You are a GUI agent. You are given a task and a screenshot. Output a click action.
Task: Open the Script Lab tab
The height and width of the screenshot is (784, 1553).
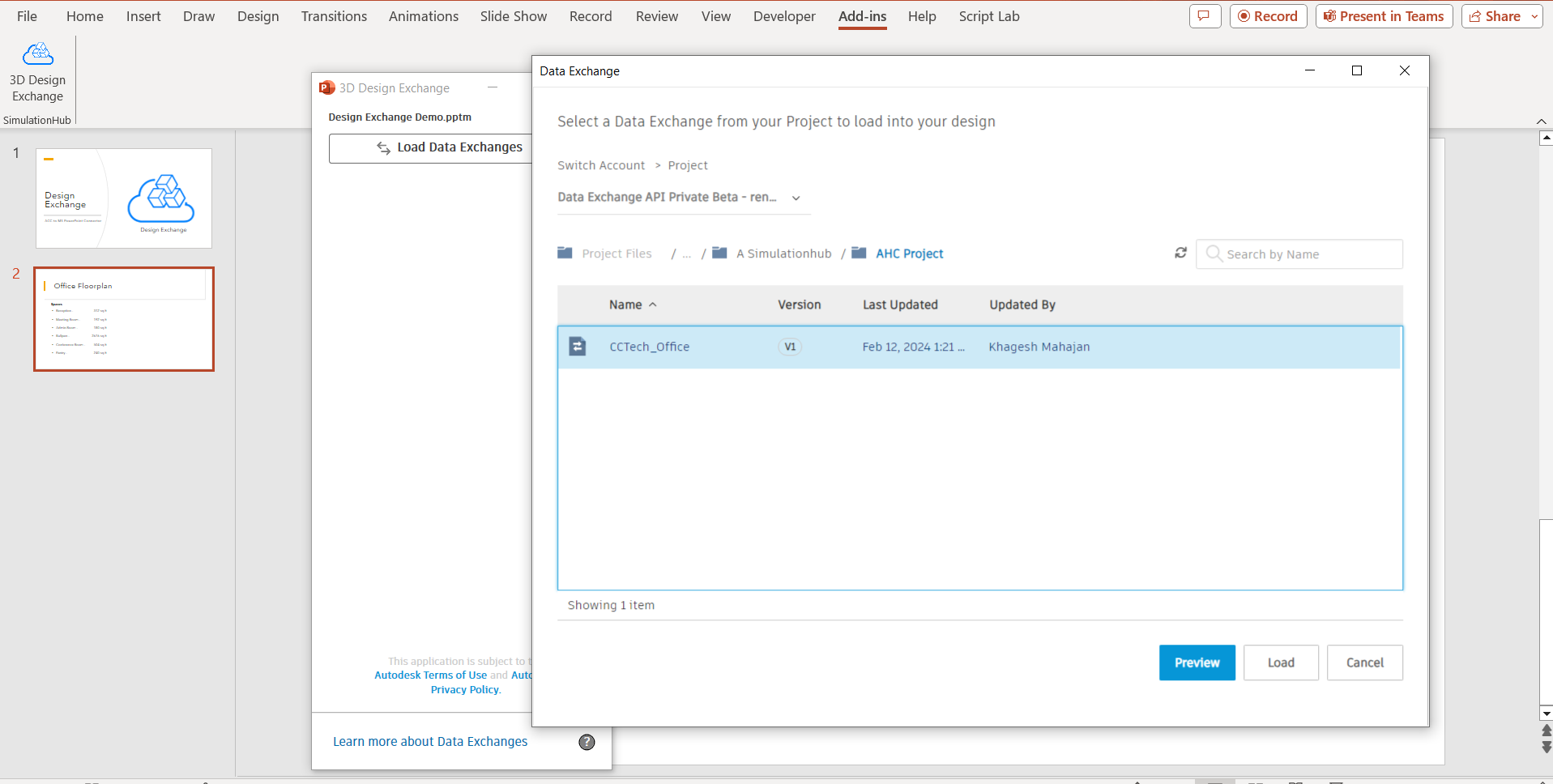989,16
